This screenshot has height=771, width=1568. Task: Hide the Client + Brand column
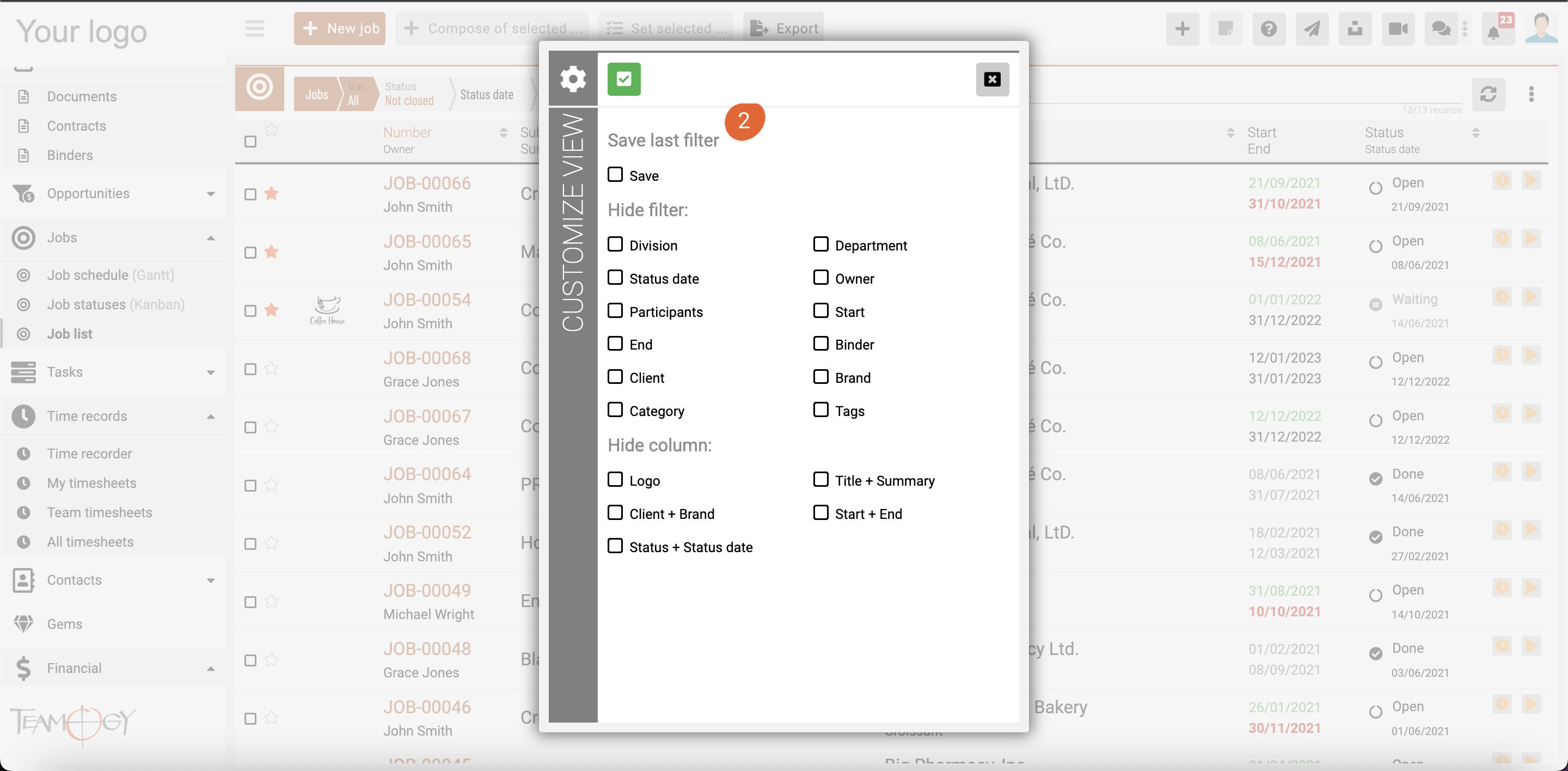point(615,512)
